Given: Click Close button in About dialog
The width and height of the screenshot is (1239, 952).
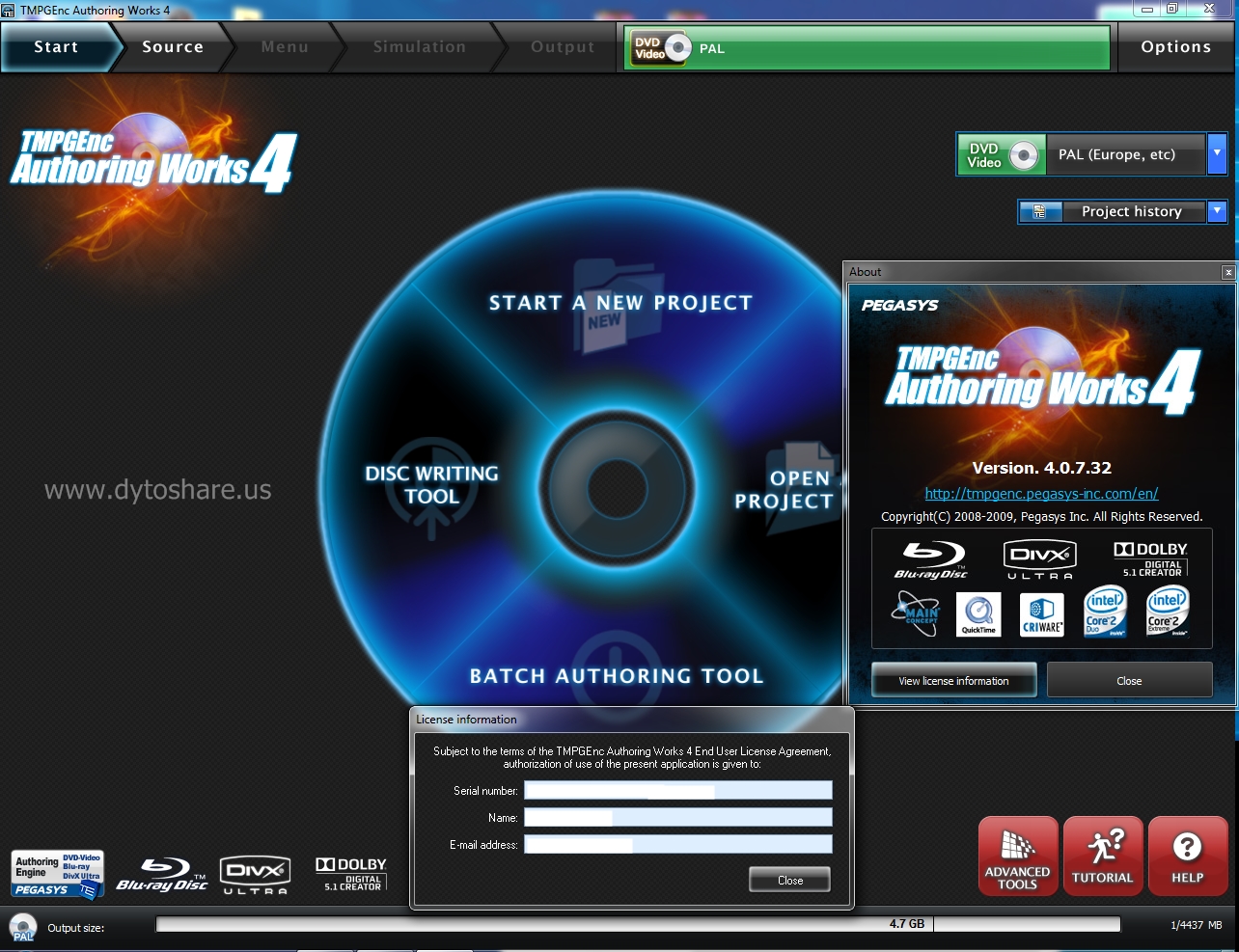Looking at the screenshot, I should pyautogui.click(x=1129, y=680).
